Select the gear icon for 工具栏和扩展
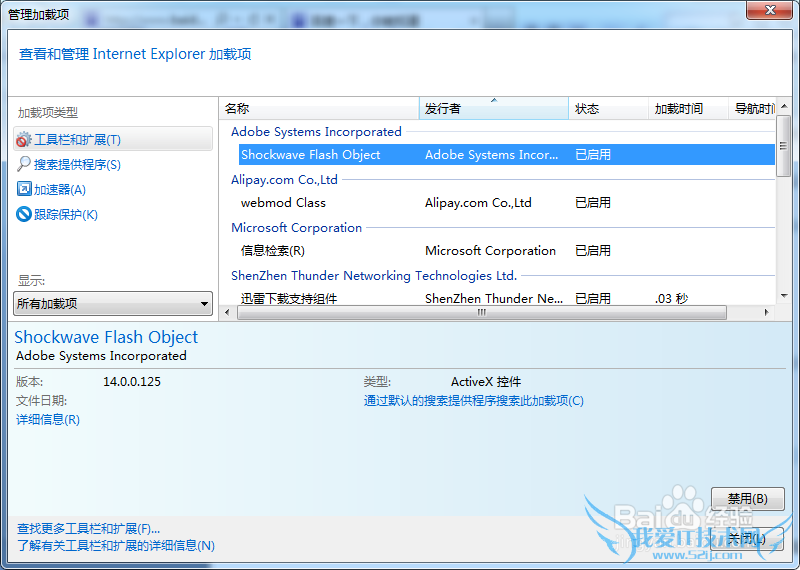Viewport: 800px width, 570px height. point(23,139)
